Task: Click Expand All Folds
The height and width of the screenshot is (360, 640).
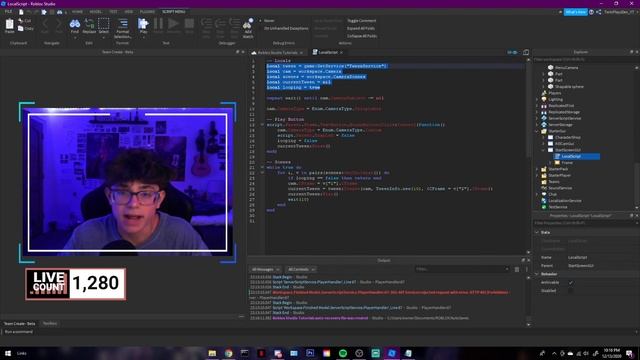Action: (361, 29)
